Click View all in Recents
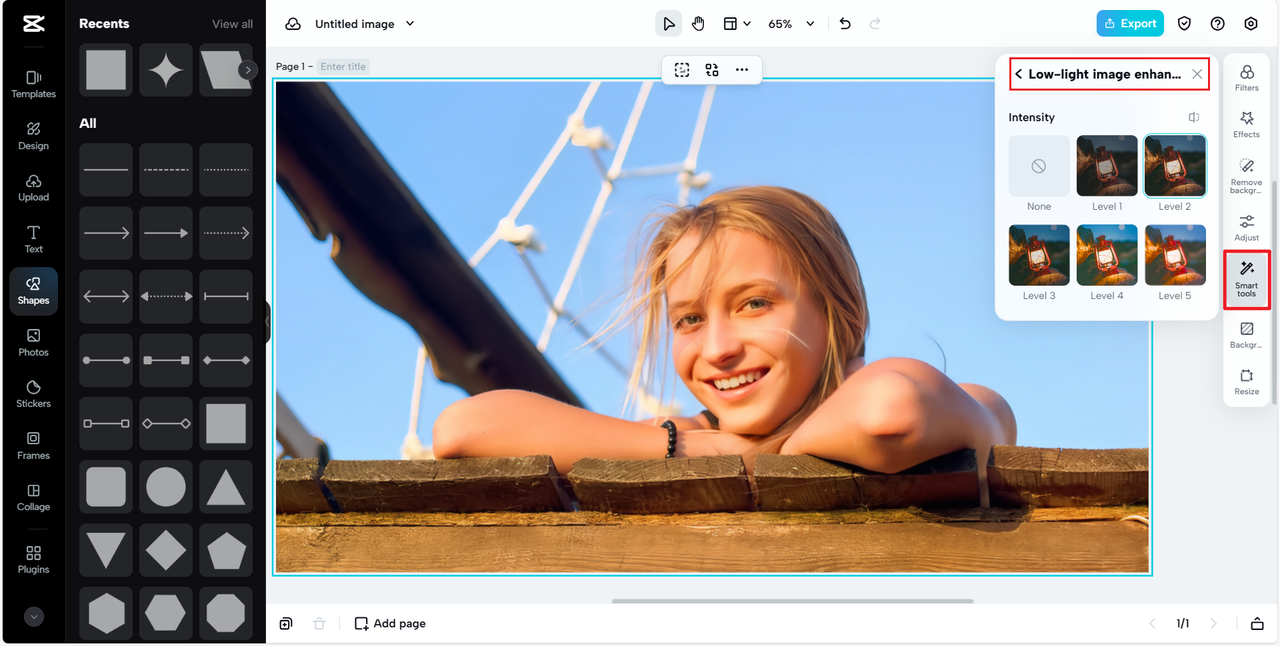1280x646 pixels. [x=232, y=24]
